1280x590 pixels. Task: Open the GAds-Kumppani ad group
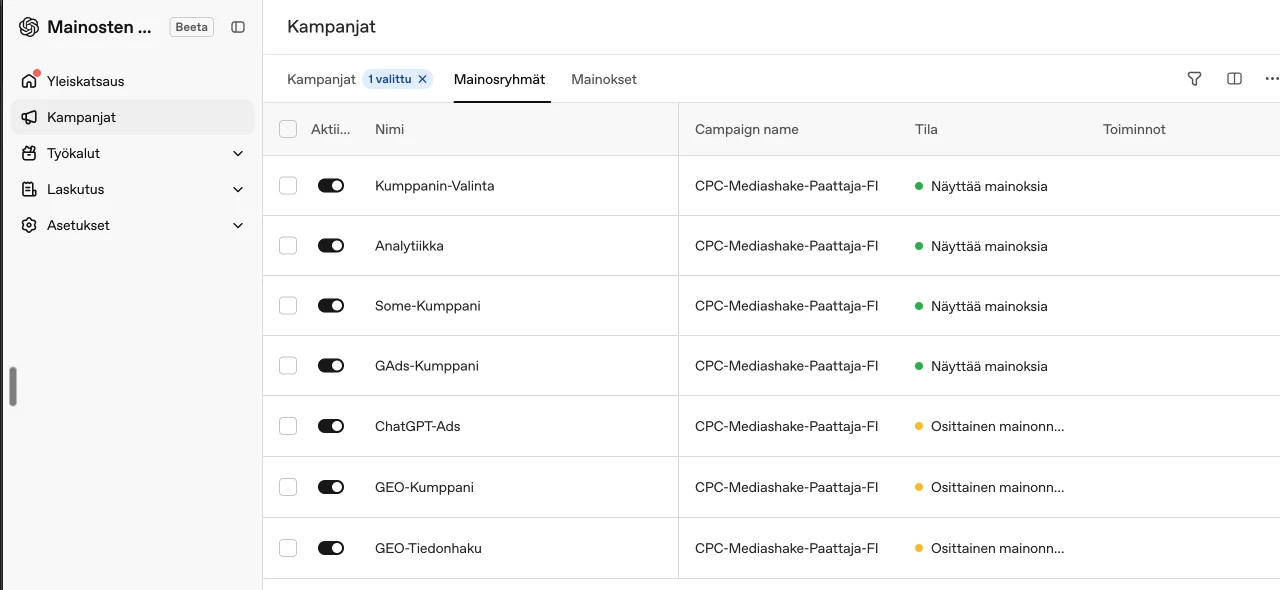[427, 366]
